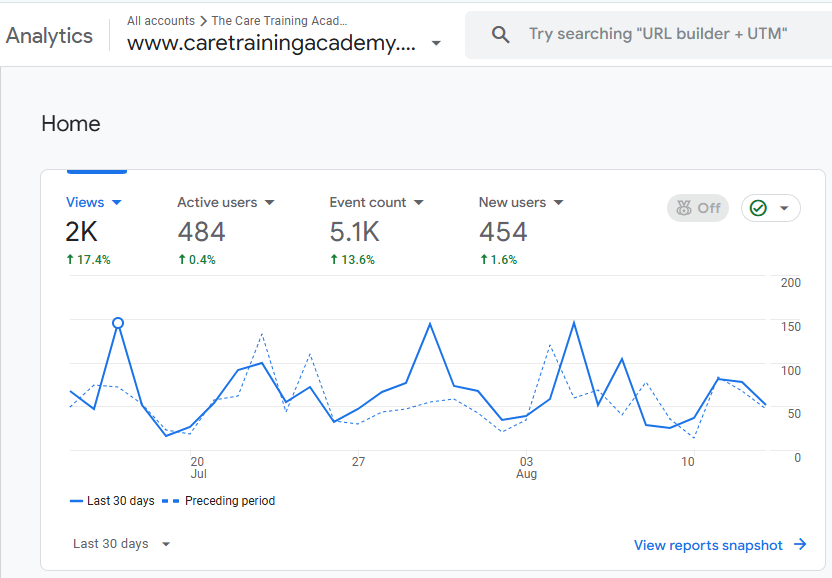
Task: Click the green checkmark data quality icon
Action: pyautogui.click(x=758, y=208)
